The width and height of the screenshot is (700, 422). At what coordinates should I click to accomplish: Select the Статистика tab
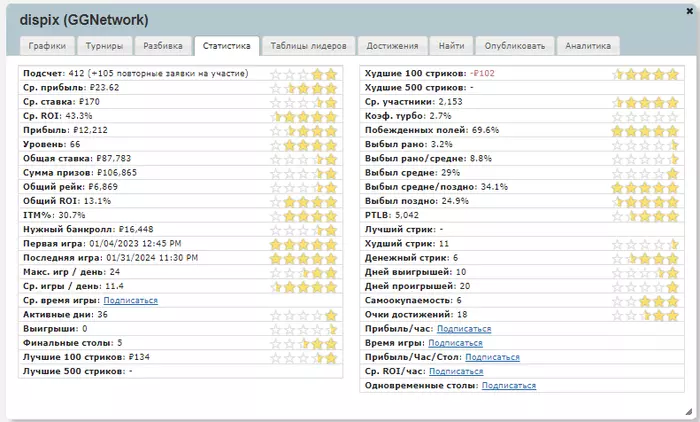226,46
